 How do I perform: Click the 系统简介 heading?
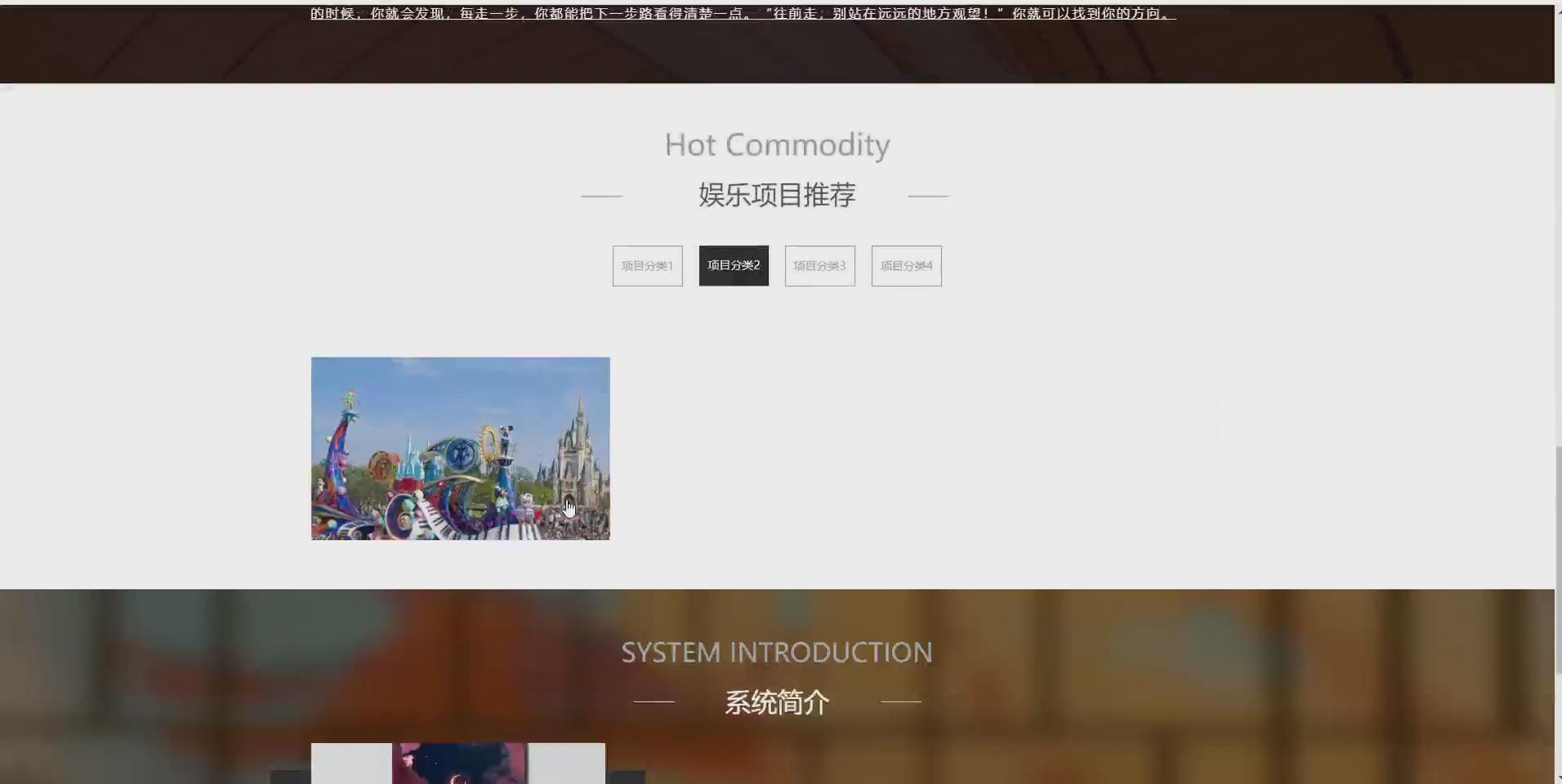point(775,702)
